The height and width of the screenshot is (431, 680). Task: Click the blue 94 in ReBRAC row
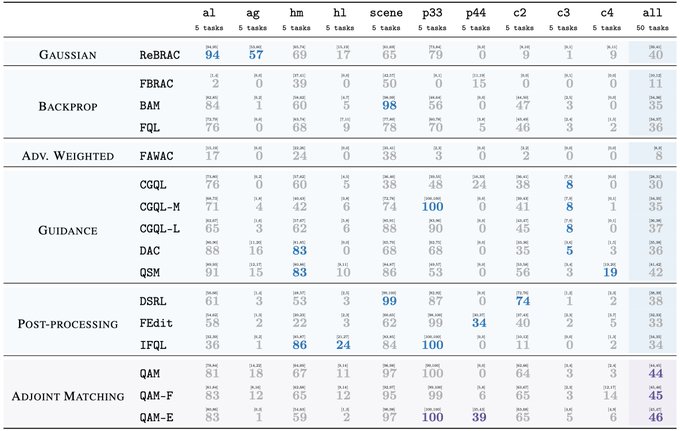pyautogui.click(x=212, y=57)
